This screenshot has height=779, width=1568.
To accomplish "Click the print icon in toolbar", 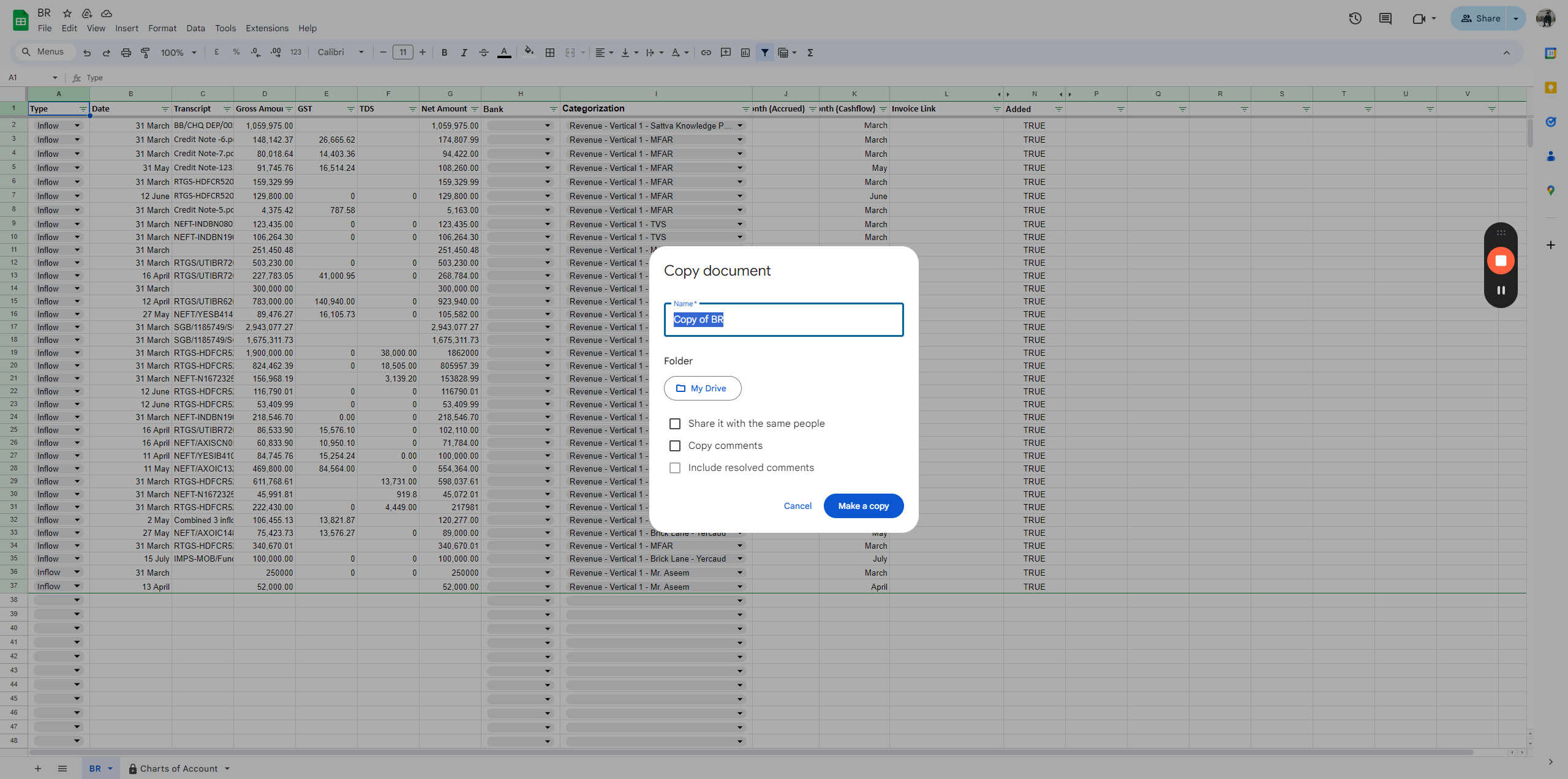I will click(126, 53).
